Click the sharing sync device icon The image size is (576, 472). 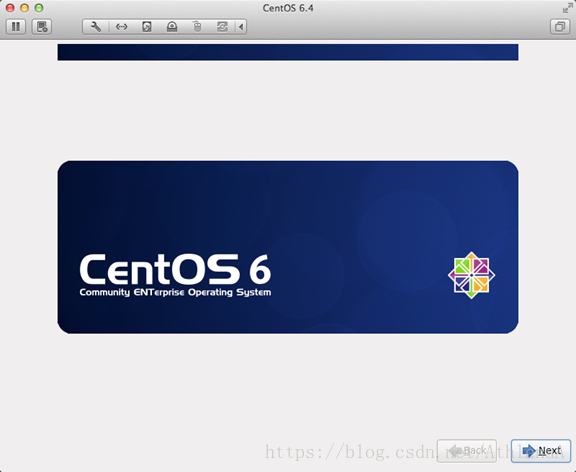coord(222,27)
